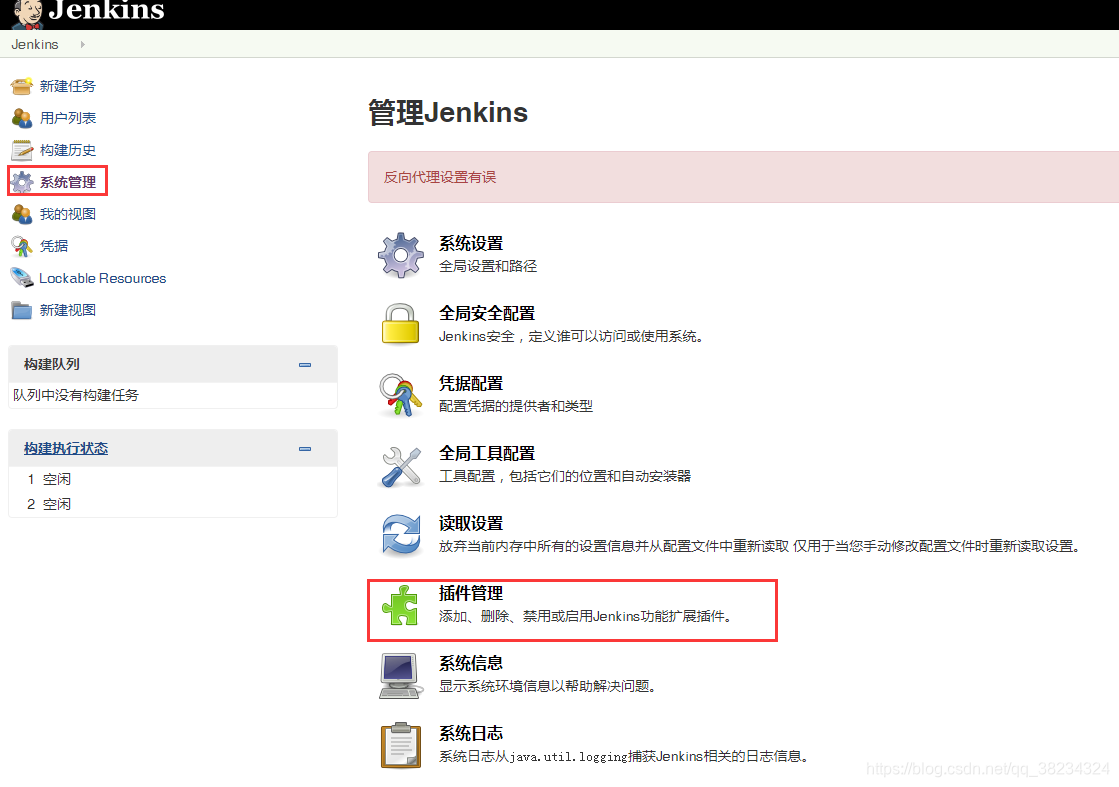
Task: Open the 新建任务 link
Action: [68, 86]
